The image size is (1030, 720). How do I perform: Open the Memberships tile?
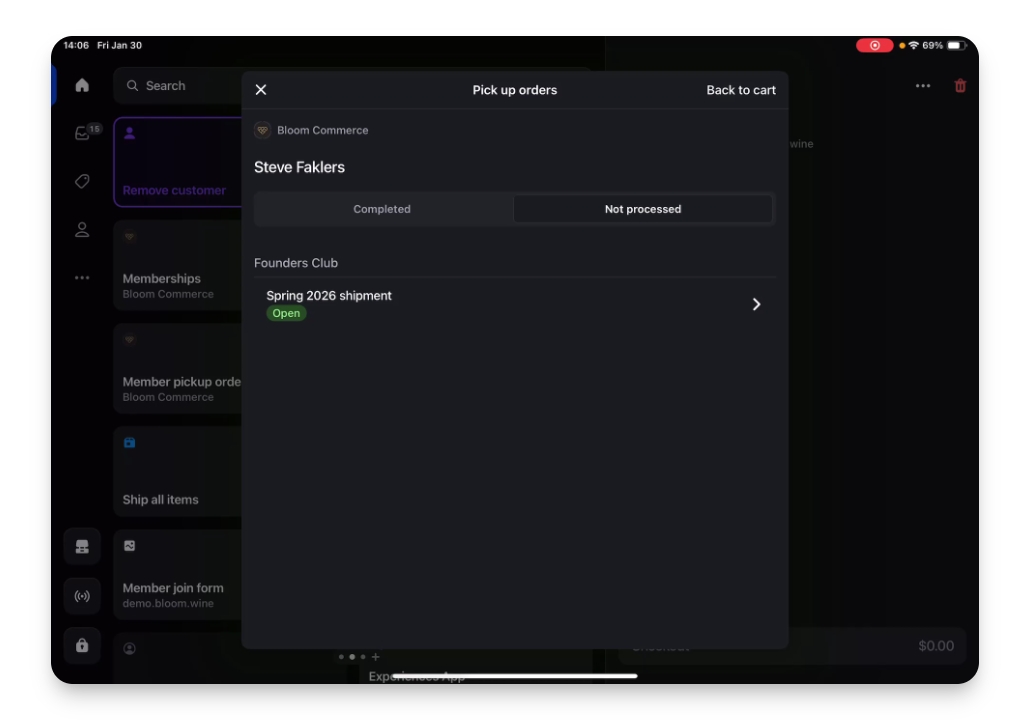point(178,265)
